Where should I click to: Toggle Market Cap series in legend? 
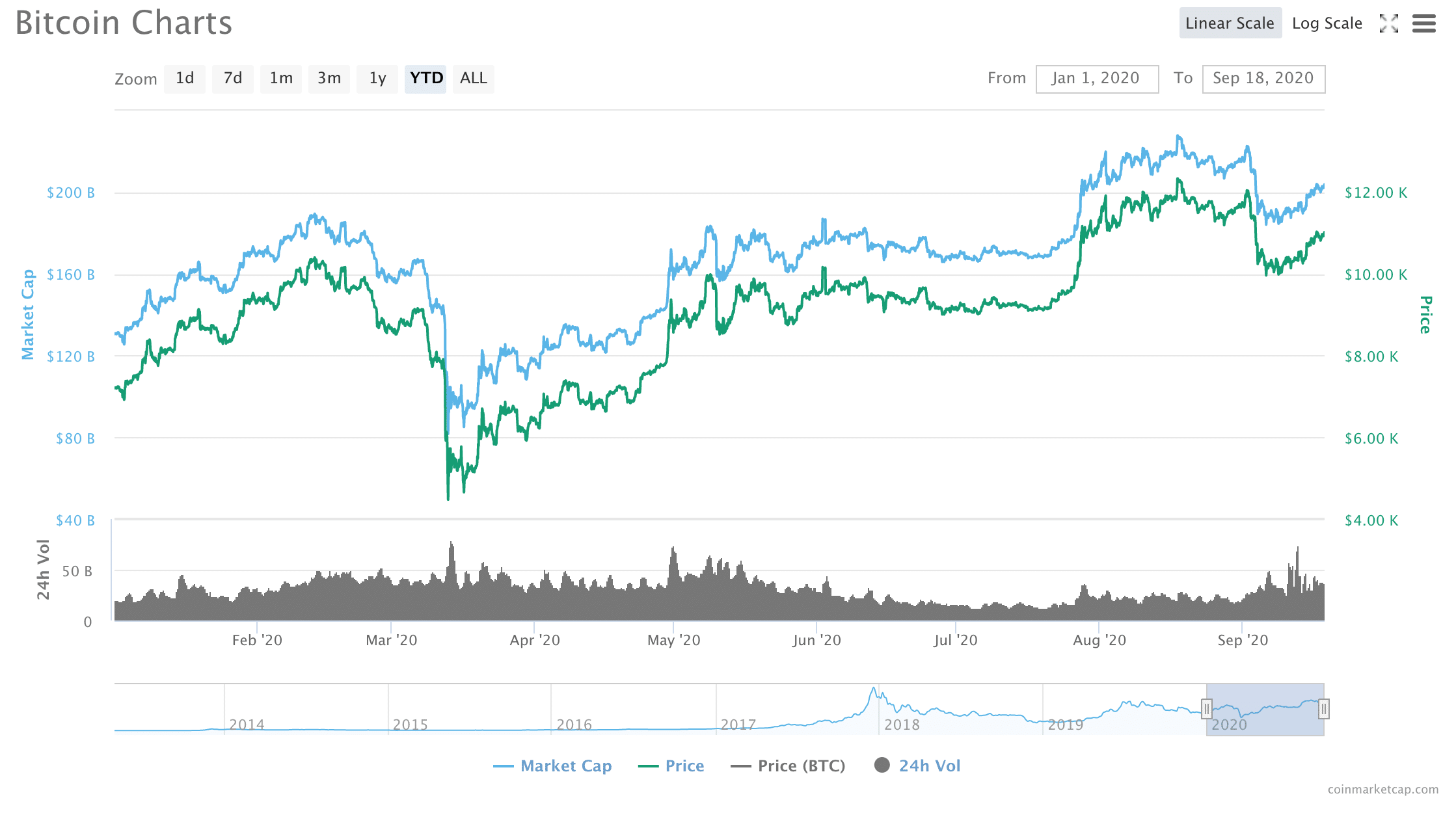553,766
